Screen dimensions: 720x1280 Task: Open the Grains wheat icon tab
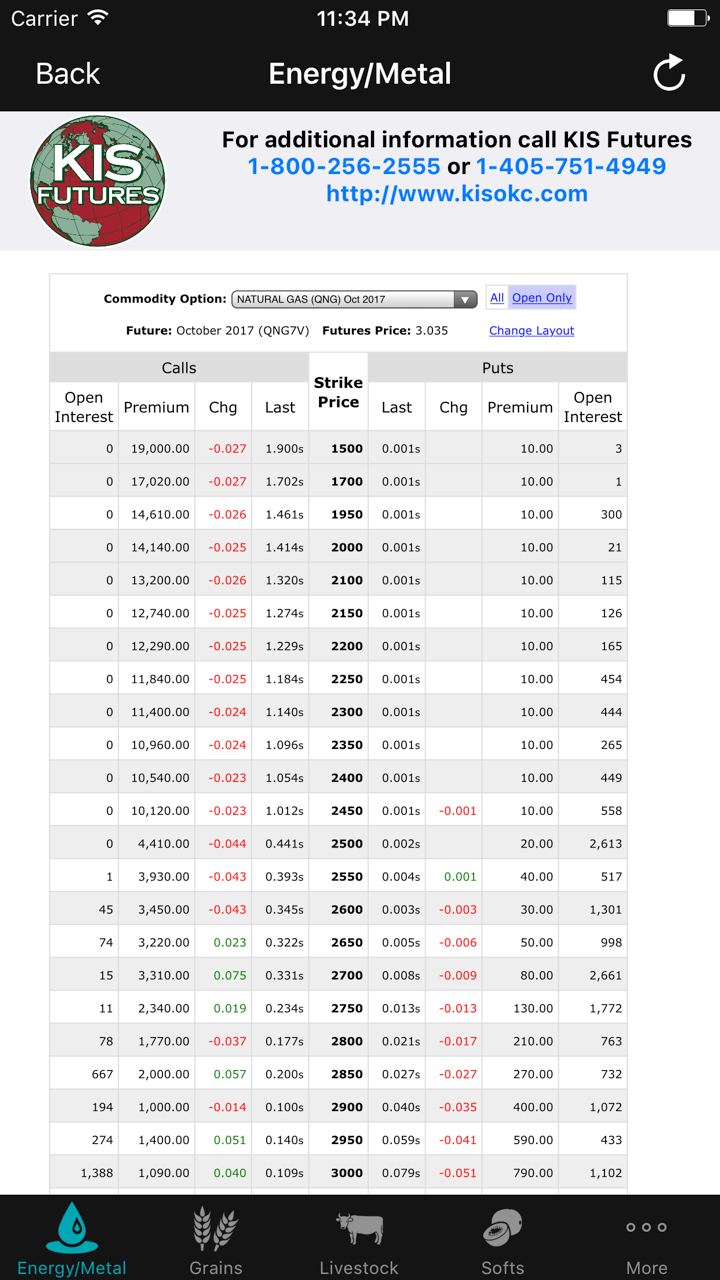click(215, 1227)
